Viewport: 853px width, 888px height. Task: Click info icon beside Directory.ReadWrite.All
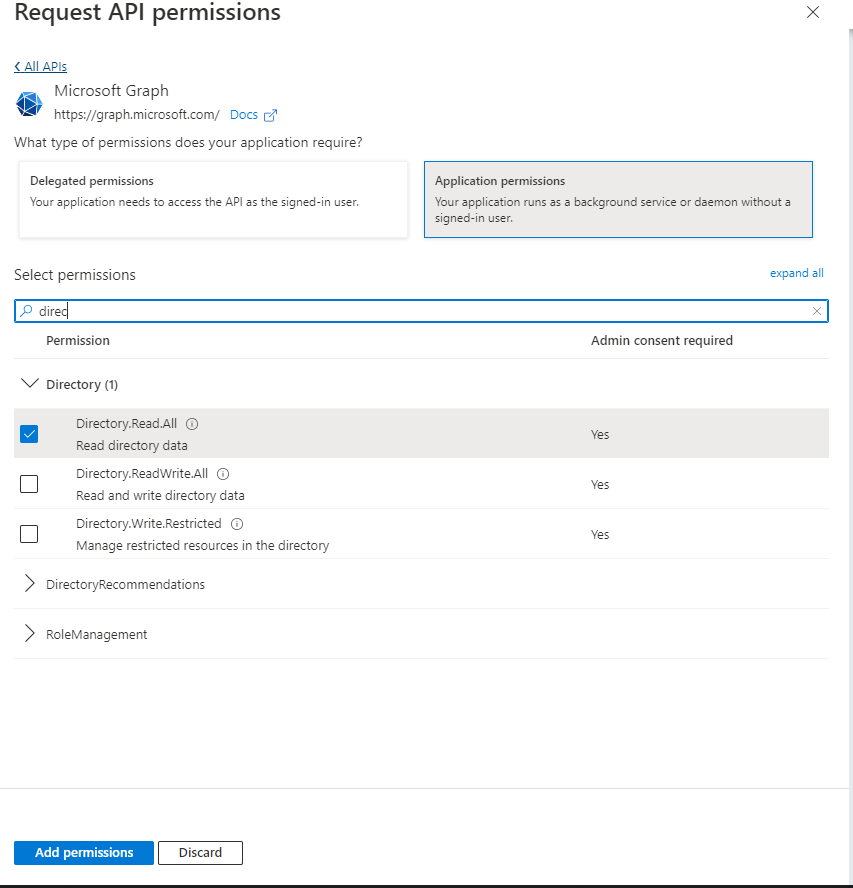click(223, 474)
